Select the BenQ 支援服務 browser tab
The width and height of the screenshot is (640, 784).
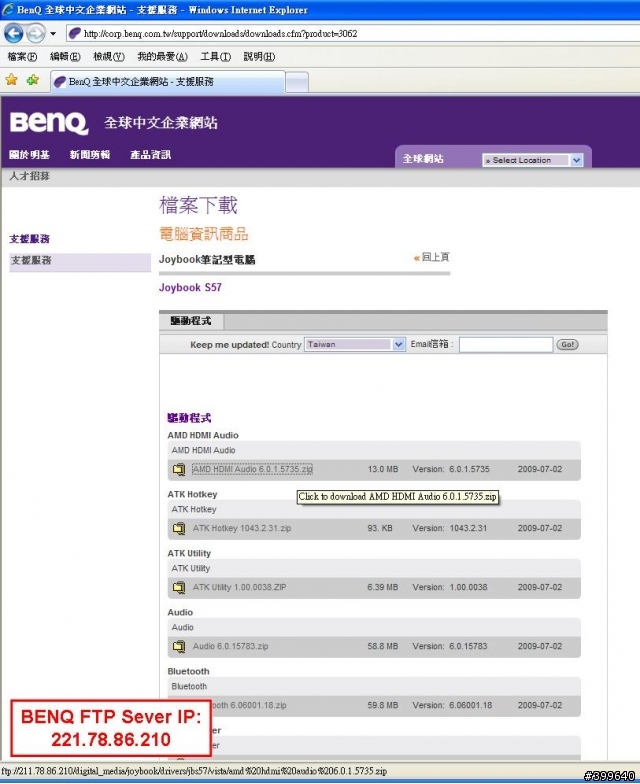(168, 82)
